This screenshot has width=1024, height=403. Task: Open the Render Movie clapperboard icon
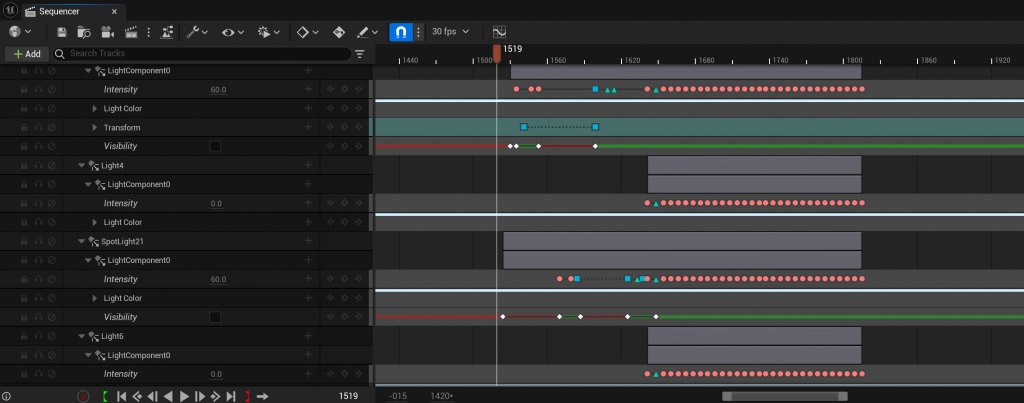coord(131,31)
